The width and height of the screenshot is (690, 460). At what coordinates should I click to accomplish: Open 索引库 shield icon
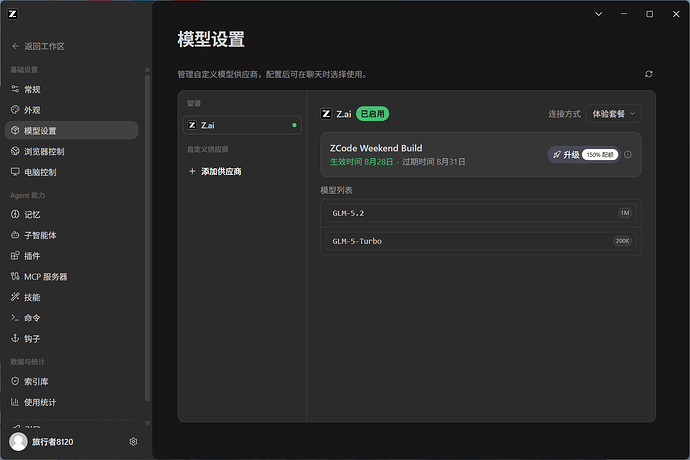coord(15,381)
